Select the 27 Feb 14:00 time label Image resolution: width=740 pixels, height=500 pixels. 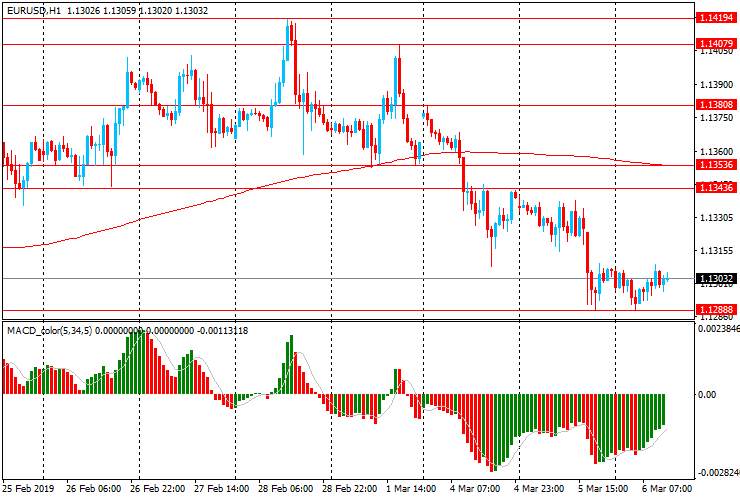pyautogui.click(x=222, y=488)
